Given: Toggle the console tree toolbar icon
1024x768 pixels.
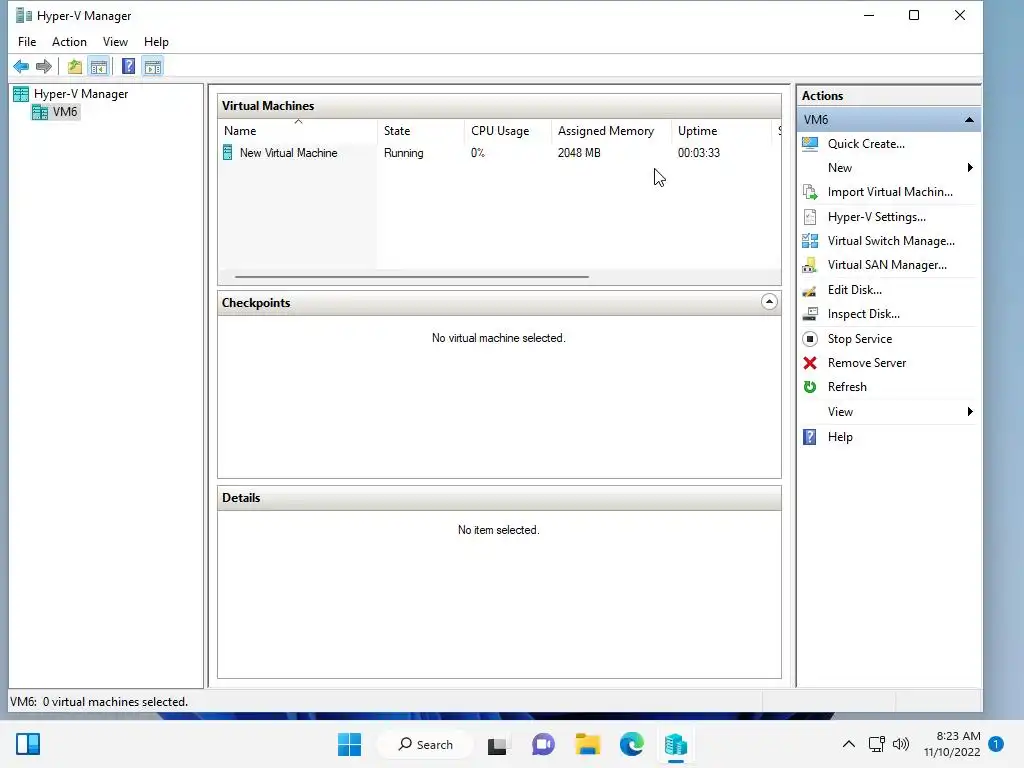Looking at the screenshot, I should [x=99, y=66].
